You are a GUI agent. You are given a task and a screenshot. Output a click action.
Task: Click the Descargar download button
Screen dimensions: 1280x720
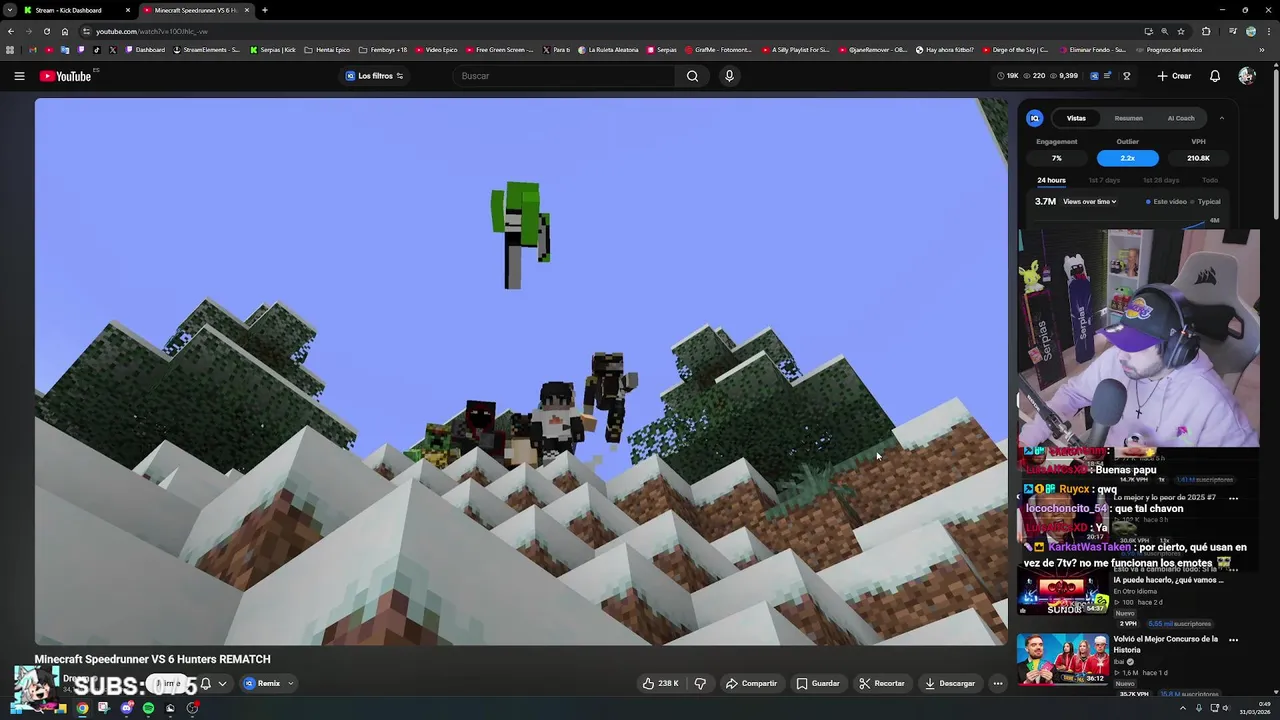point(950,683)
